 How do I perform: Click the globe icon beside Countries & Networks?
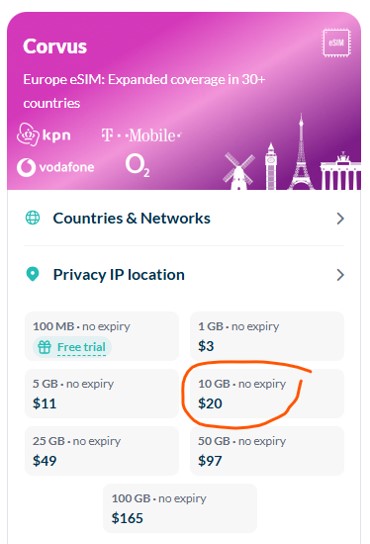click(33, 218)
